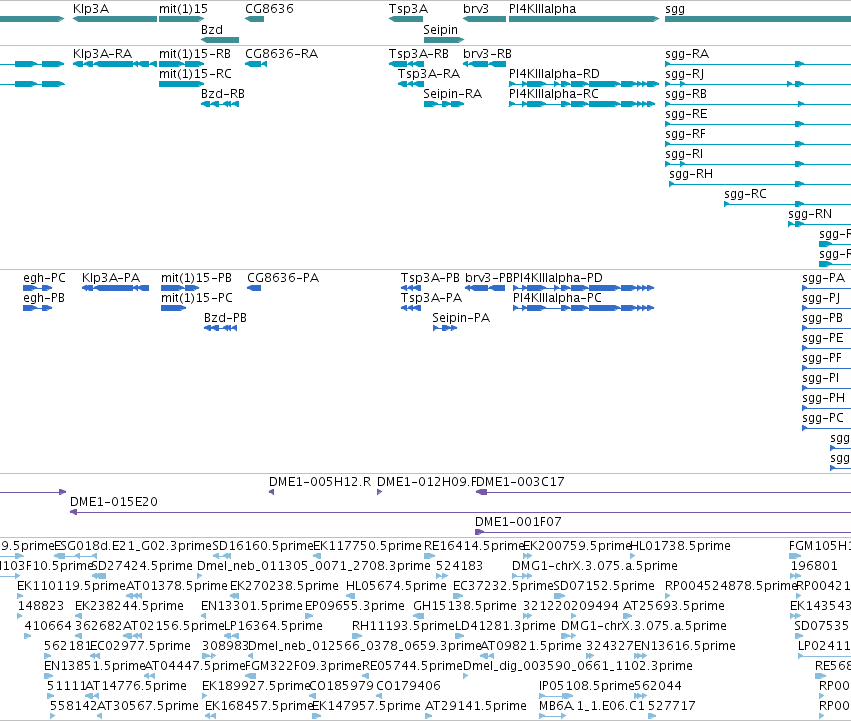Click the brv3 gene label
This screenshot has width=851, height=721.
[476, 9]
